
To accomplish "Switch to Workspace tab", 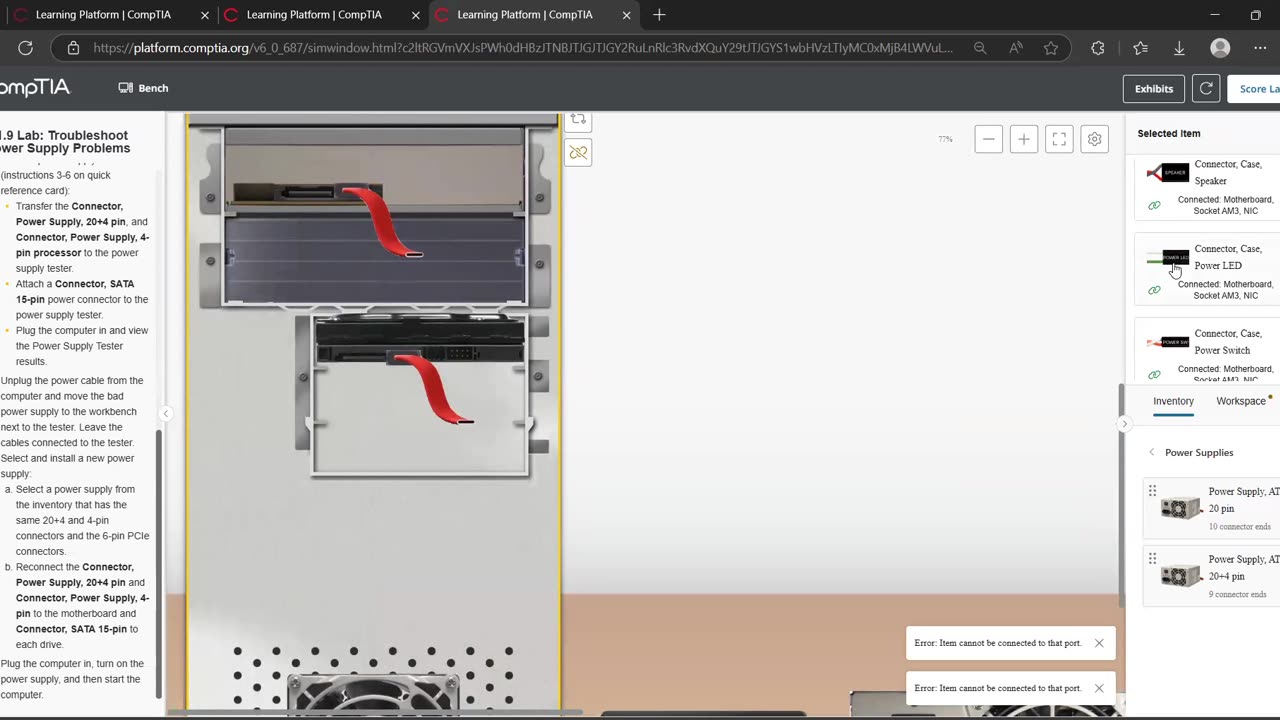I will coord(1241,401).
